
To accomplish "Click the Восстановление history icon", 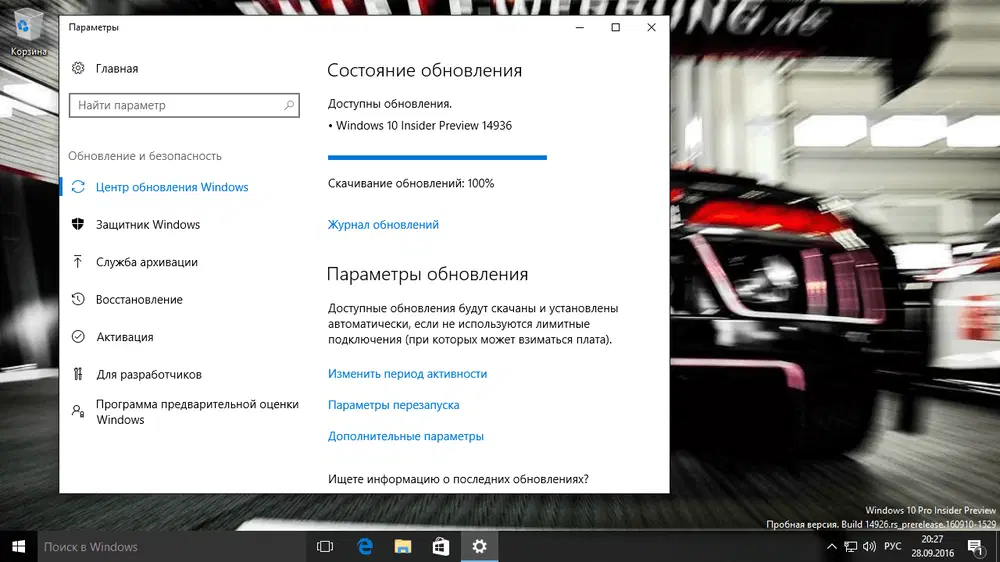I will tap(78, 299).
